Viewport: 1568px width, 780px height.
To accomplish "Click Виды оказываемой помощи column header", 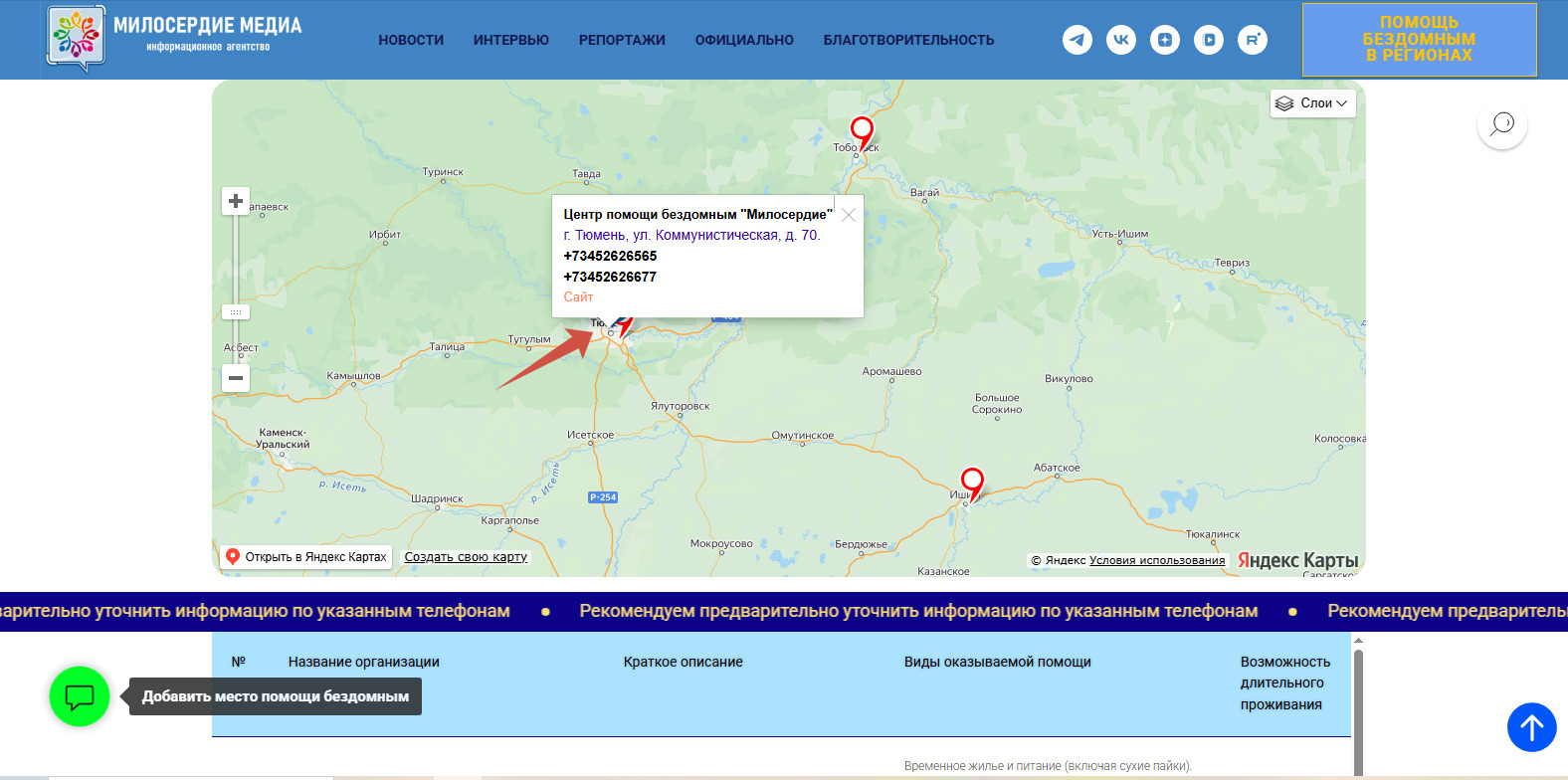I will [x=998, y=663].
